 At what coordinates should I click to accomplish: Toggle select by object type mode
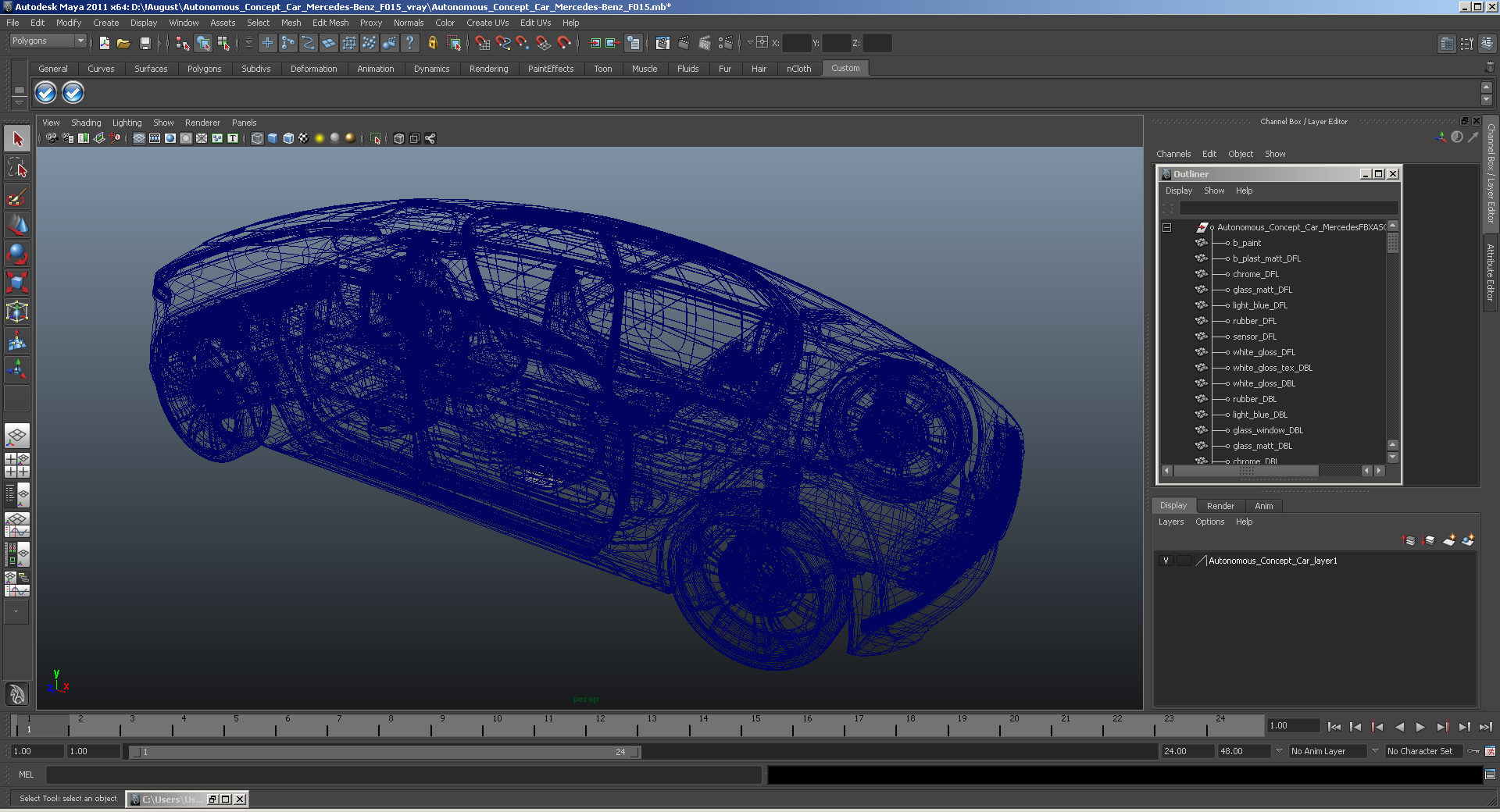(x=203, y=43)
